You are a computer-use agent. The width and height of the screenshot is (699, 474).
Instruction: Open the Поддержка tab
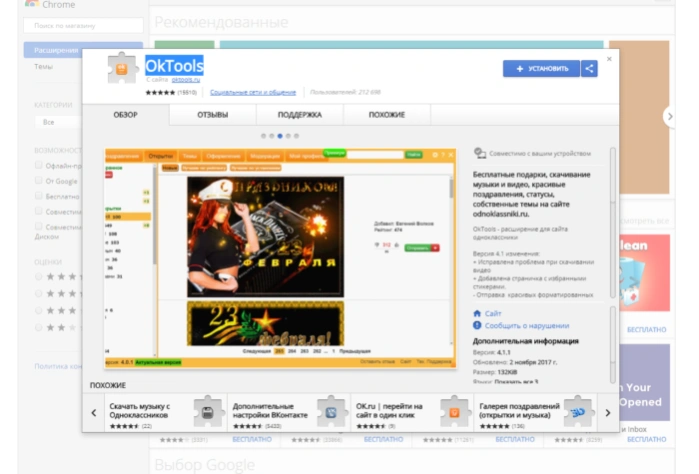(300, 115)
